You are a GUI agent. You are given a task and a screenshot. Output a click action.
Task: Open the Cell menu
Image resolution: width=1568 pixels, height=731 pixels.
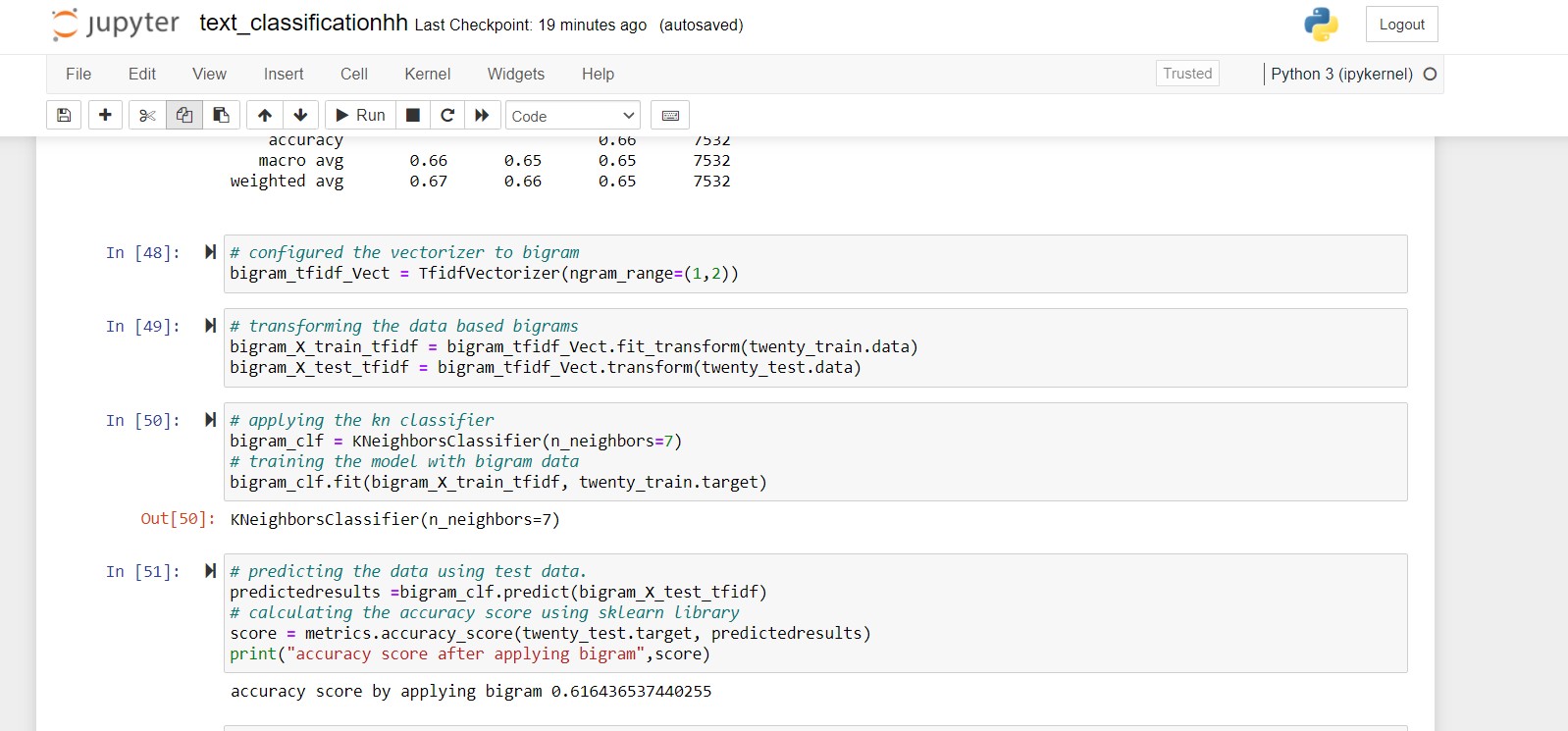[x=354, y=74]
